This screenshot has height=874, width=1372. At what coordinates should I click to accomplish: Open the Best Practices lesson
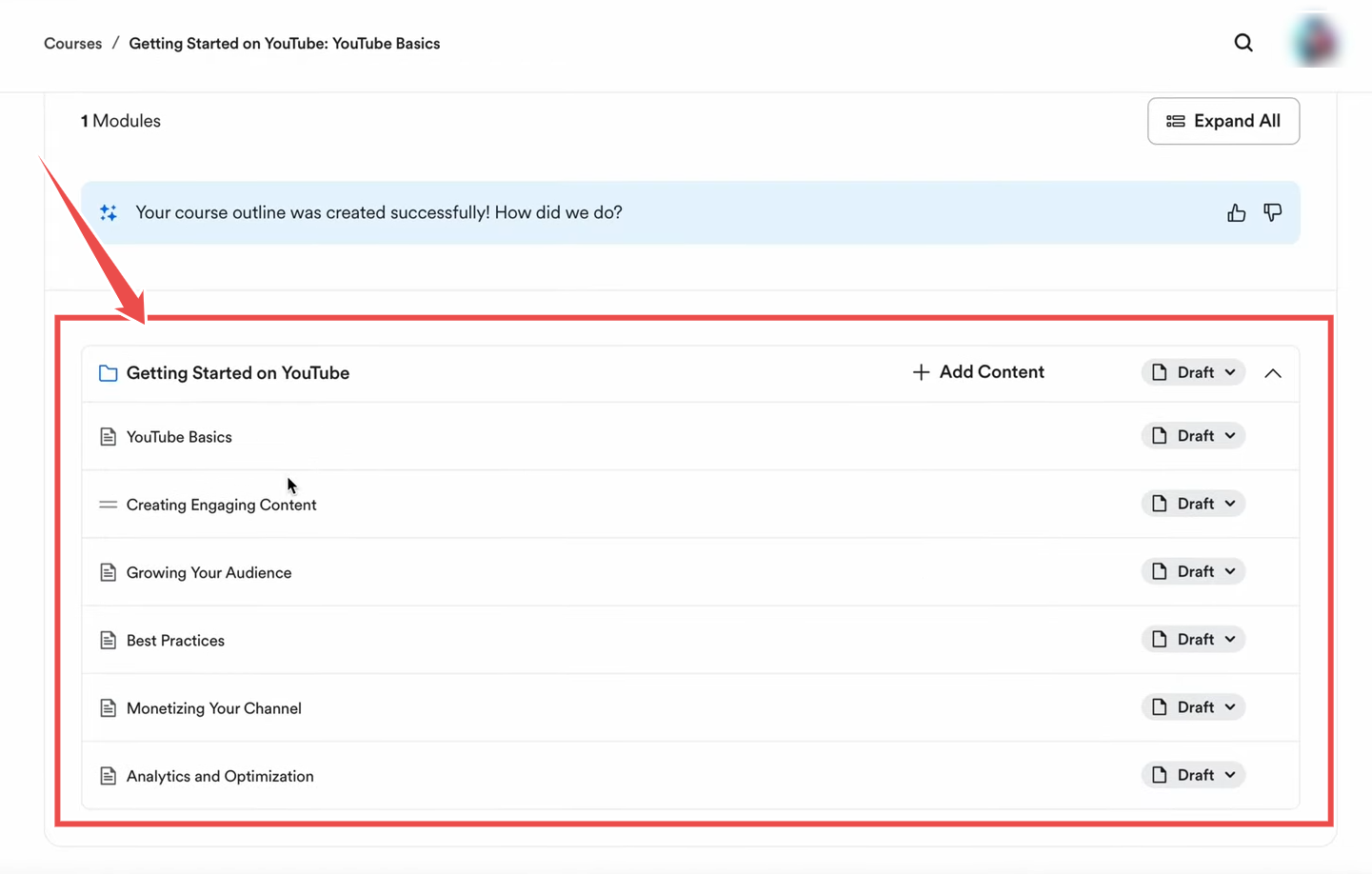pyautogui.click(x=175, y=640)
